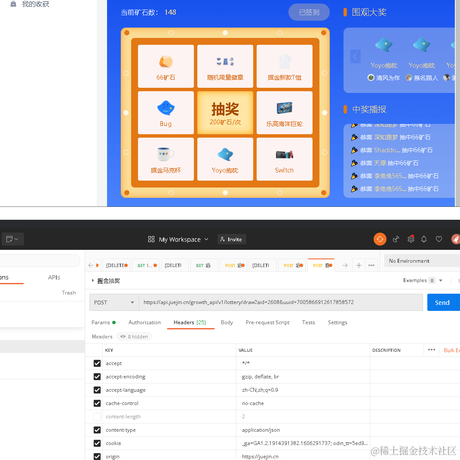The image size is (460, 460).
Task: Open the POST method dropdown
Action: (x=114, y=302)
